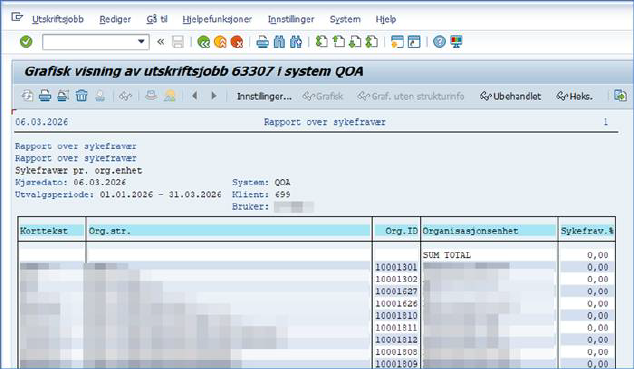
Task: Click the Klient: 699 text
Action: tap(261, 194)
